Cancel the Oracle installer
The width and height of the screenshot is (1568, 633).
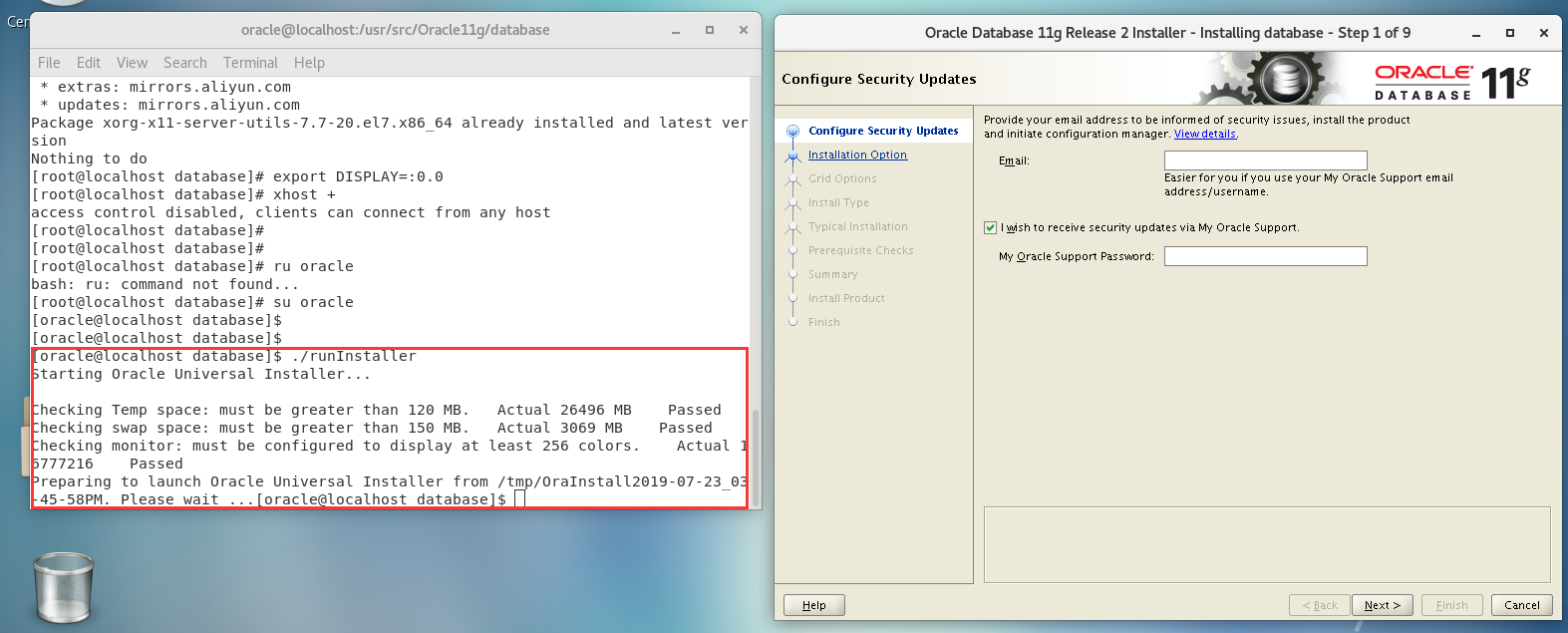1521,605
